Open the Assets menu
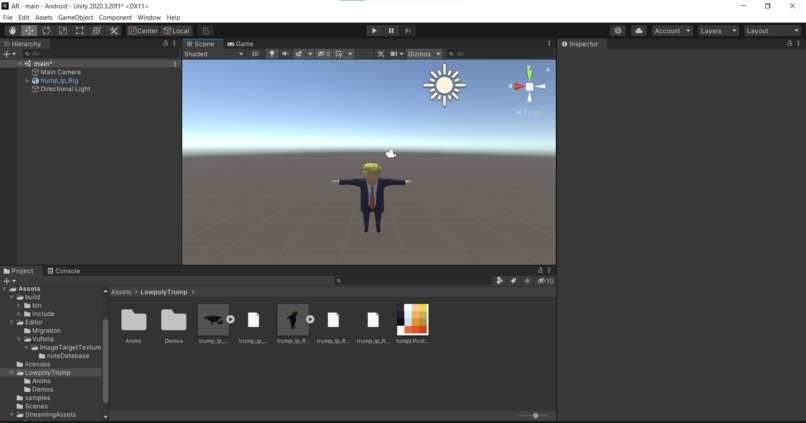This screenshot has width=806, height=423. 44,17
